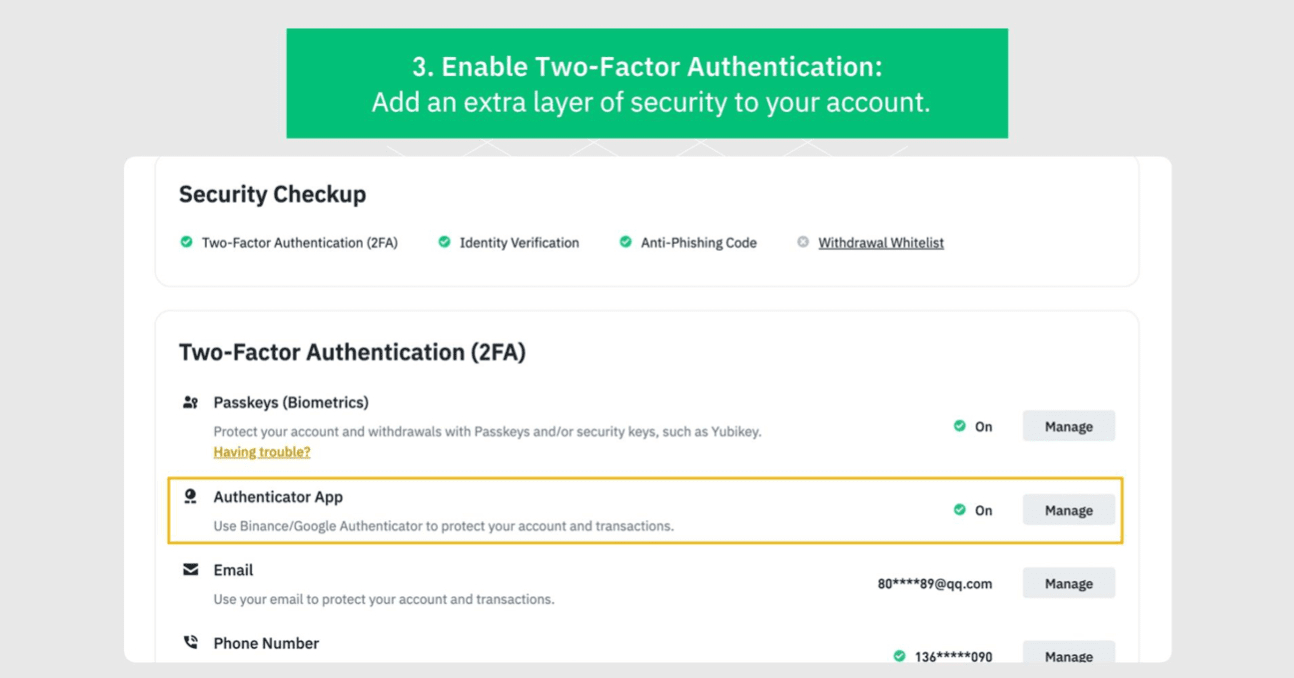The width and height of the screenshot is (1294, 678).
Task: Open the Withdrawal Whitelist link
Action: coord(881,243)
